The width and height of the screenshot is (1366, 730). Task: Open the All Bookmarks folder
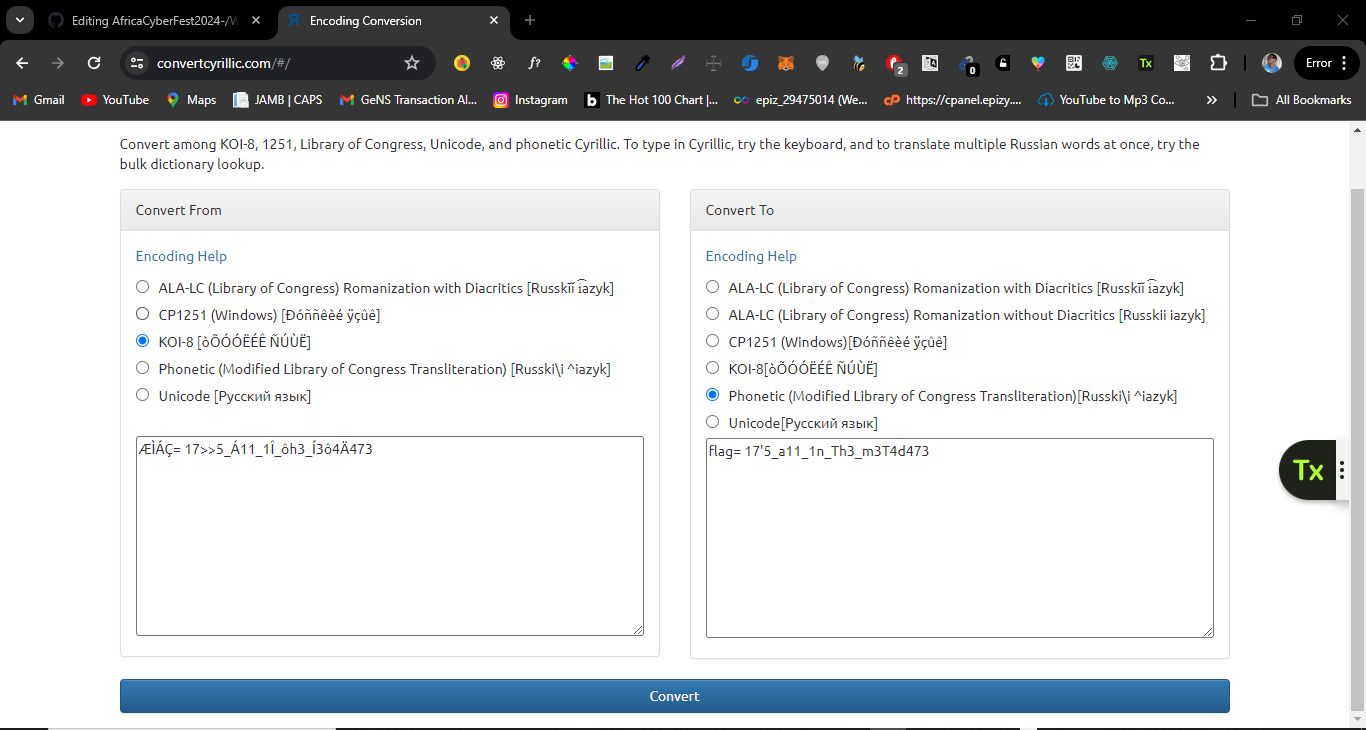coord(1301,100)
